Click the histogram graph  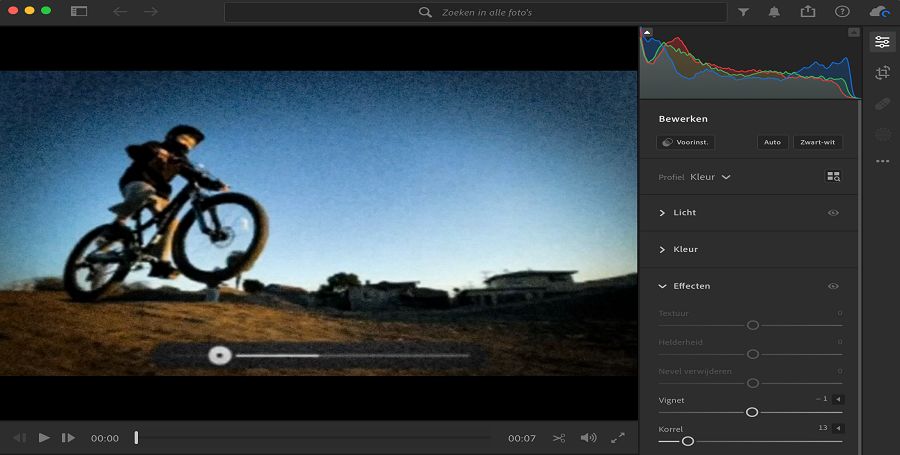750,63
